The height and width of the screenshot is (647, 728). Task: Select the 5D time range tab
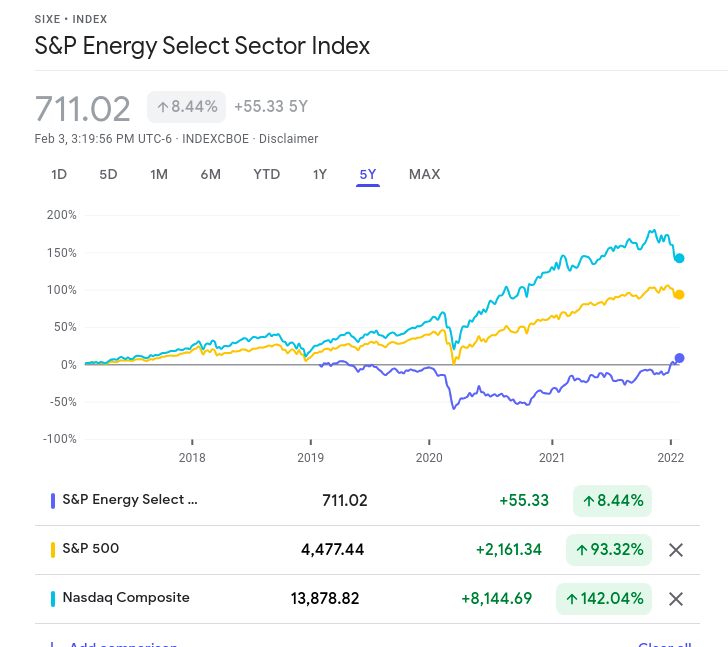(108, 174)
